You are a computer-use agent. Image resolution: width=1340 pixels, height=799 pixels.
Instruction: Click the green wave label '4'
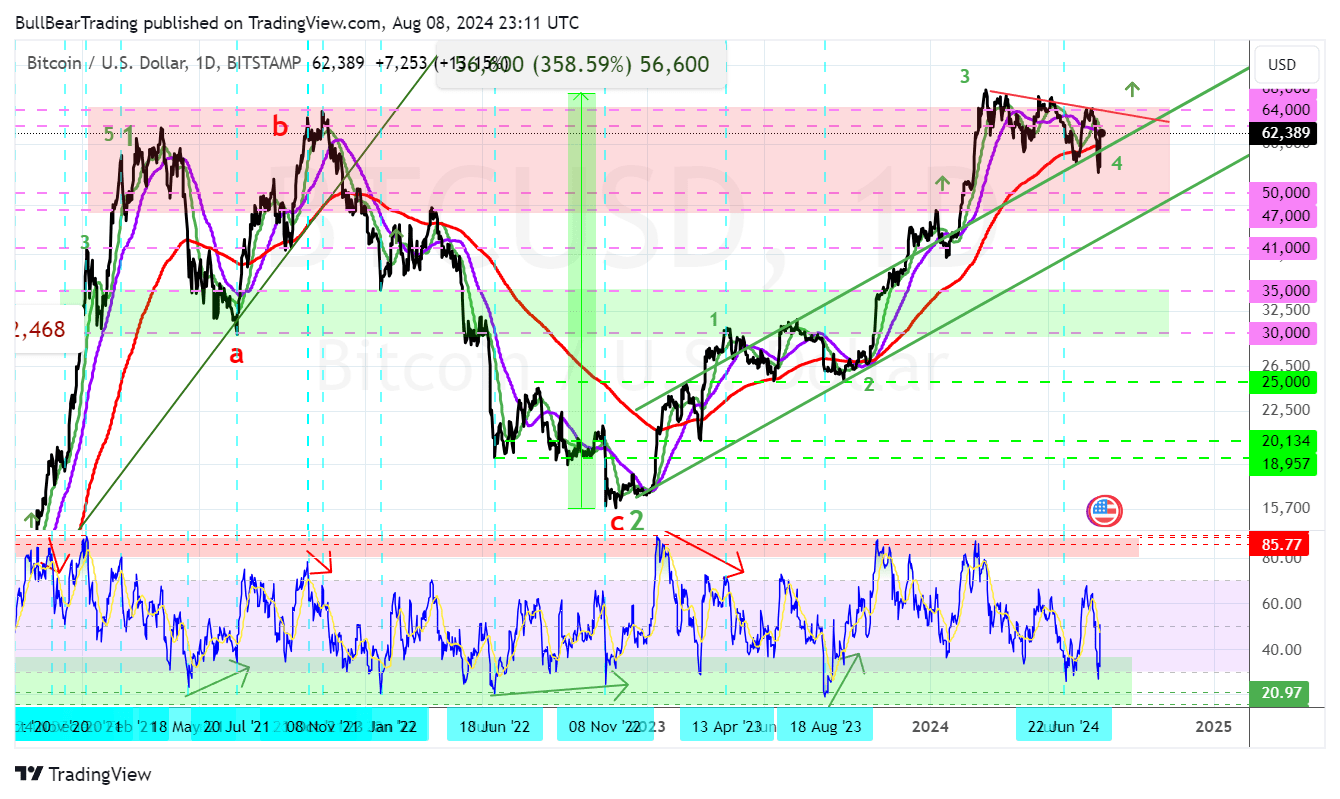coord(1117,162)
